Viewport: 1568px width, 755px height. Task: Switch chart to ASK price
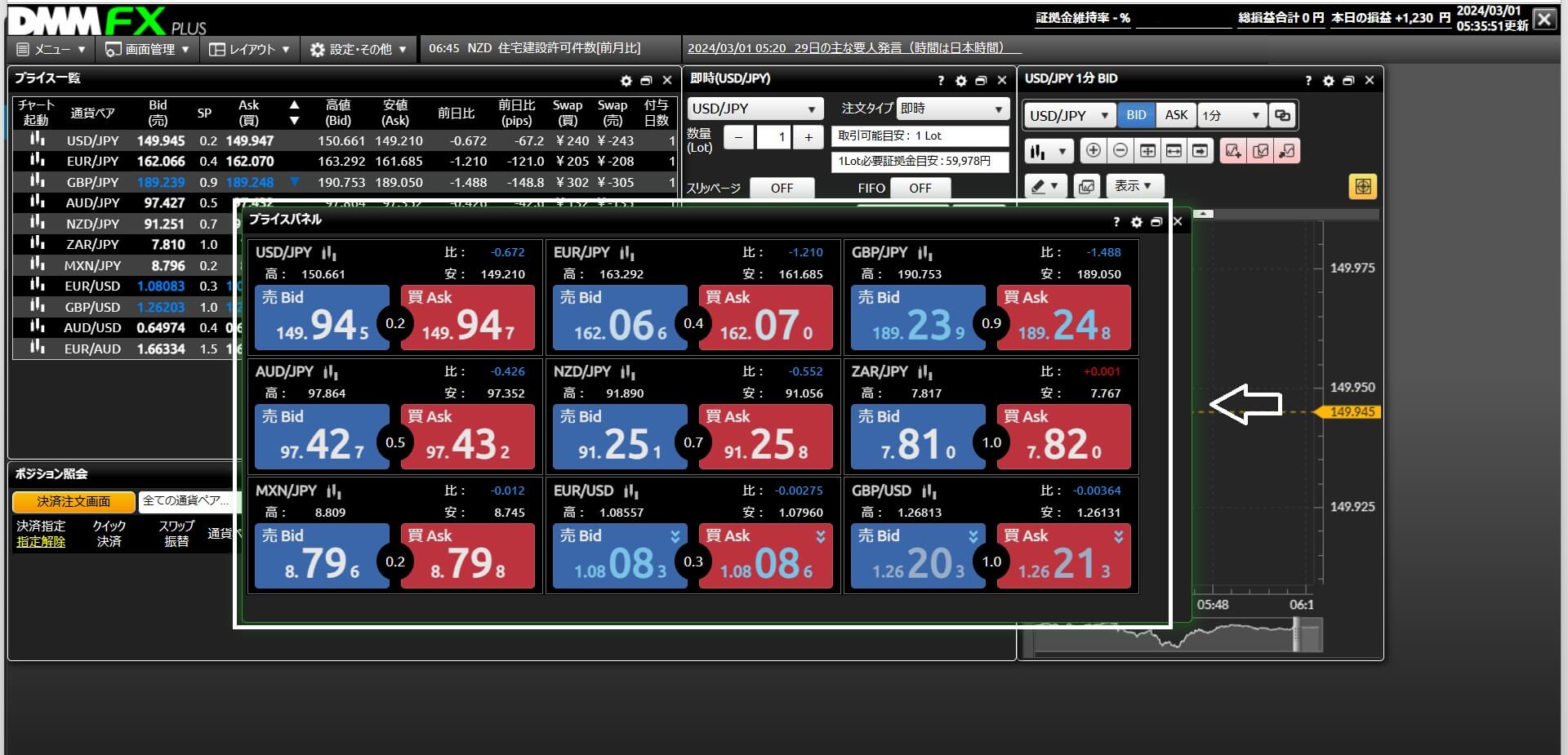[x=1176, y=115]
